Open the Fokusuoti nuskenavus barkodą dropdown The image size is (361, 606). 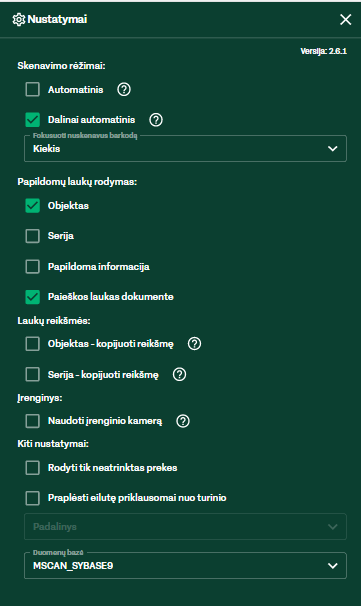tap(186, 148)
